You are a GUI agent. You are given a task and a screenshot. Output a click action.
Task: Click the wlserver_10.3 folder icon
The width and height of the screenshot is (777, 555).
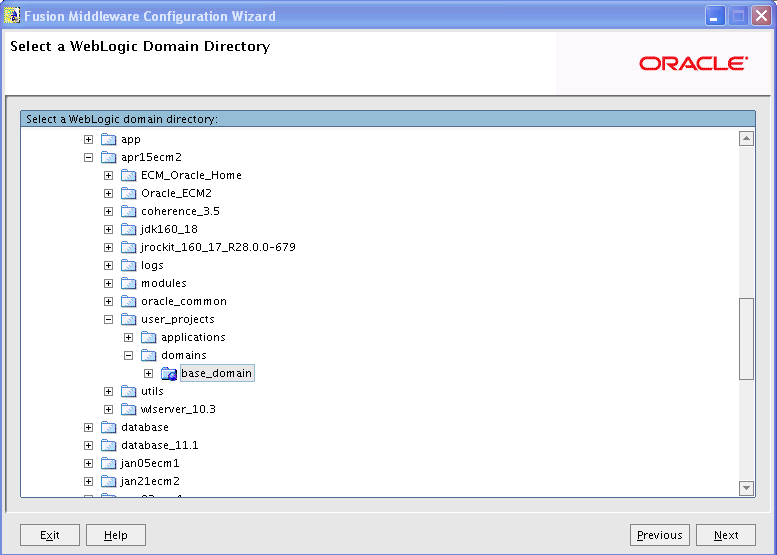click(128, 409)
